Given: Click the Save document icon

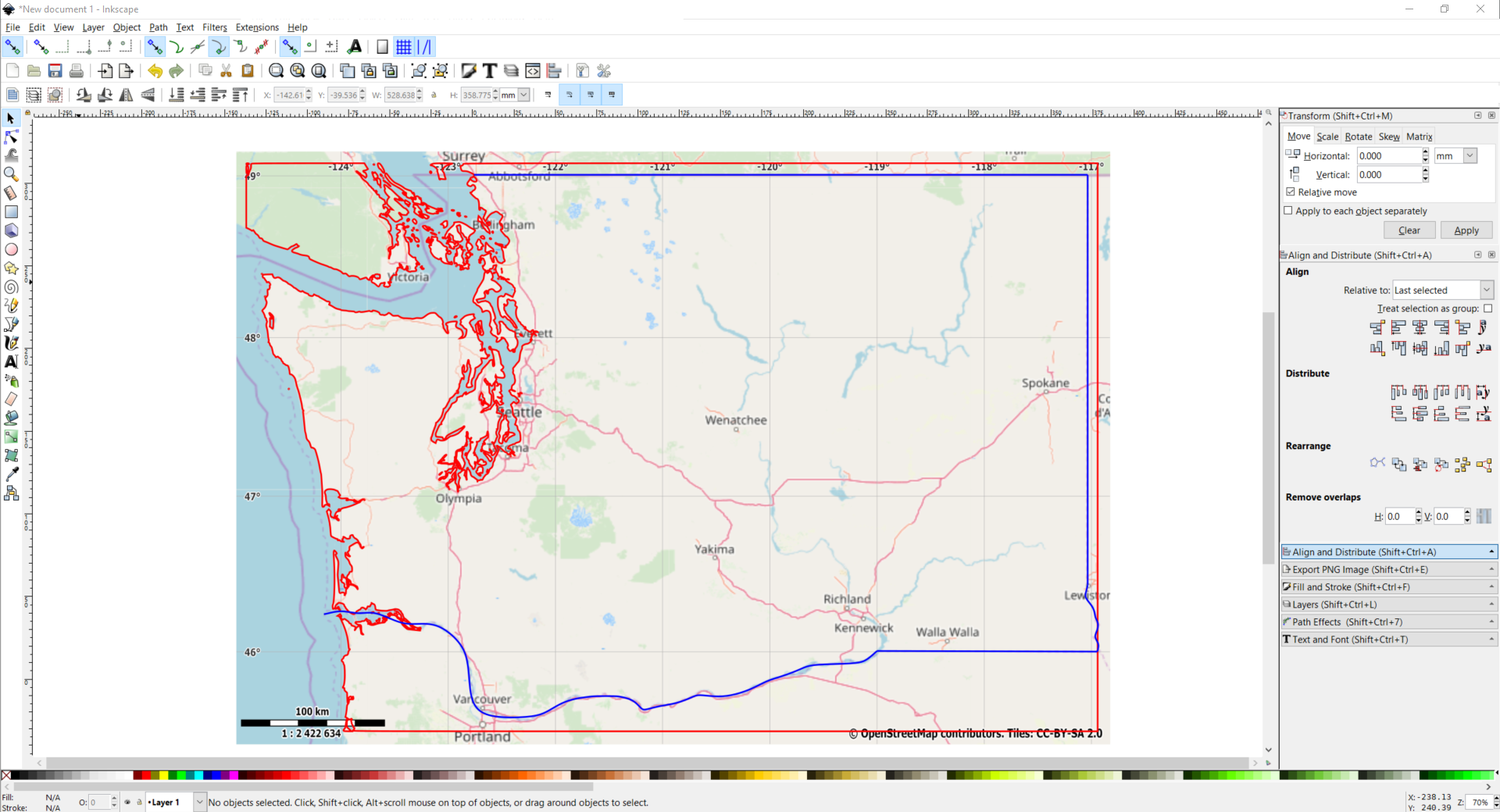Looking at the screenshot, I should coord(55,71).
